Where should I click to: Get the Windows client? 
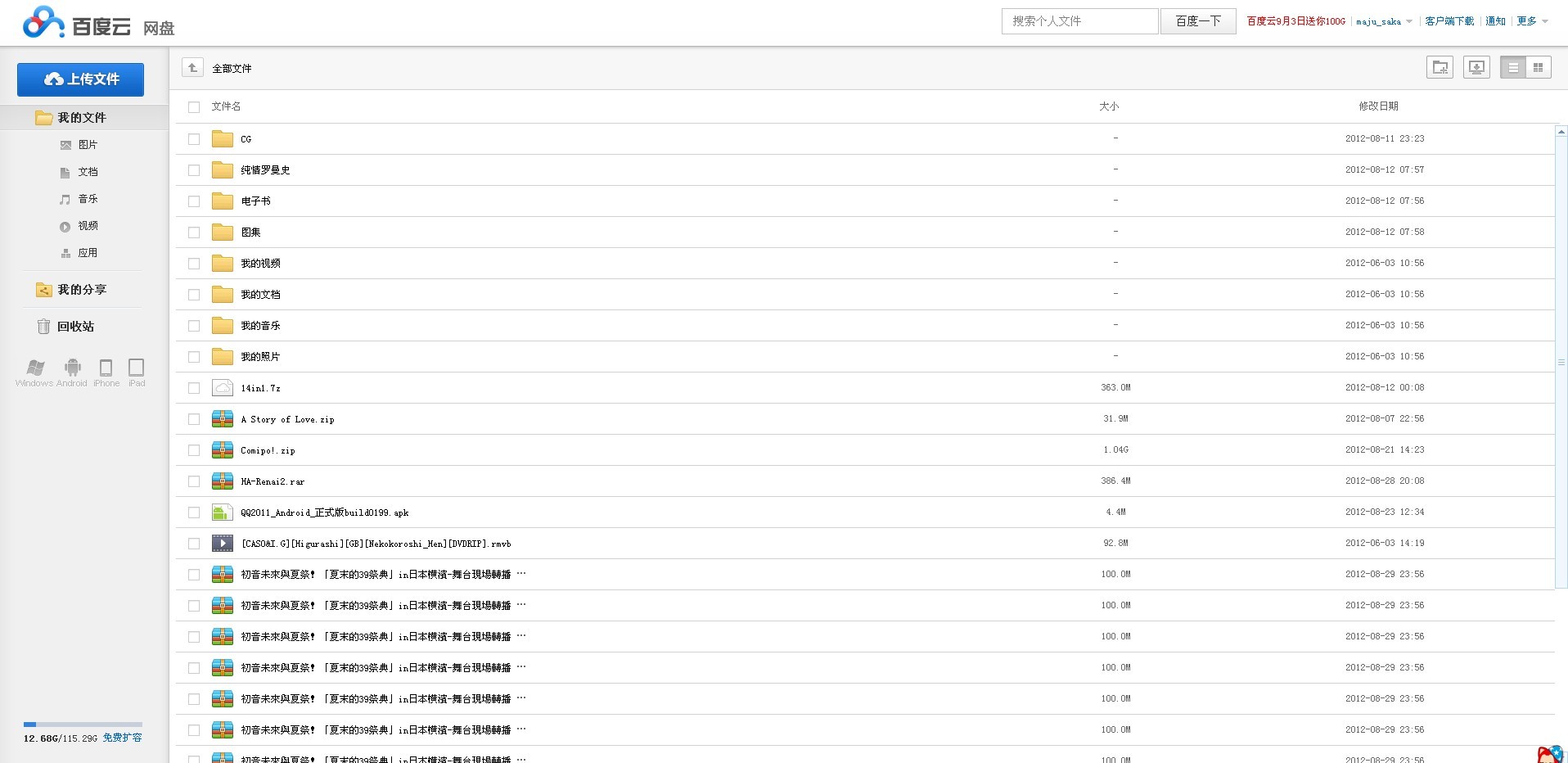pyautogui.click(x=34, y=372)
